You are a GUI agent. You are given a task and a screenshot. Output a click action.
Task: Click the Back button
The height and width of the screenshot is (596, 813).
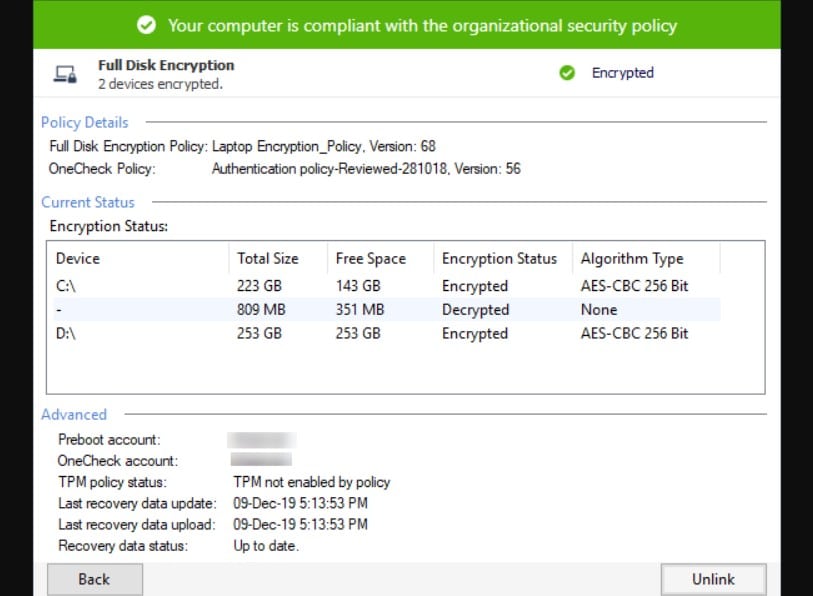click(95, 579)
